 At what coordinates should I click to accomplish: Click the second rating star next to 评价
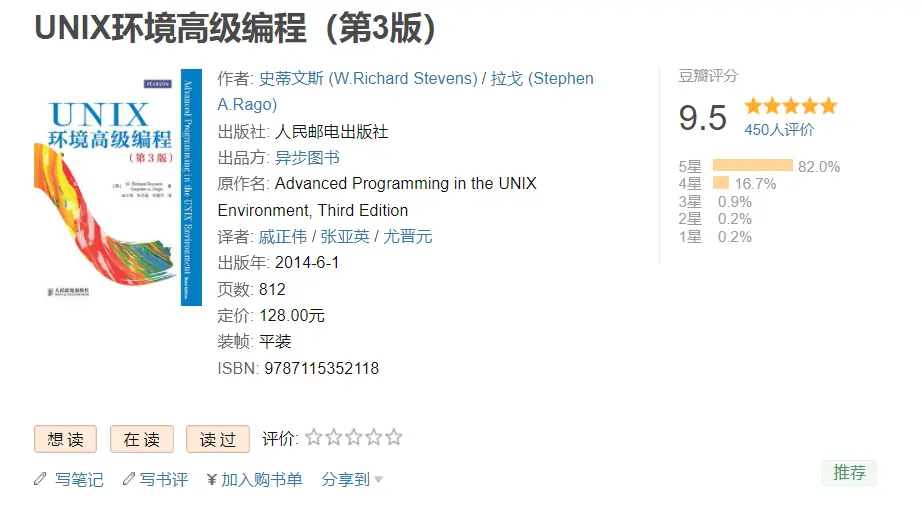[x=334, y=437]
